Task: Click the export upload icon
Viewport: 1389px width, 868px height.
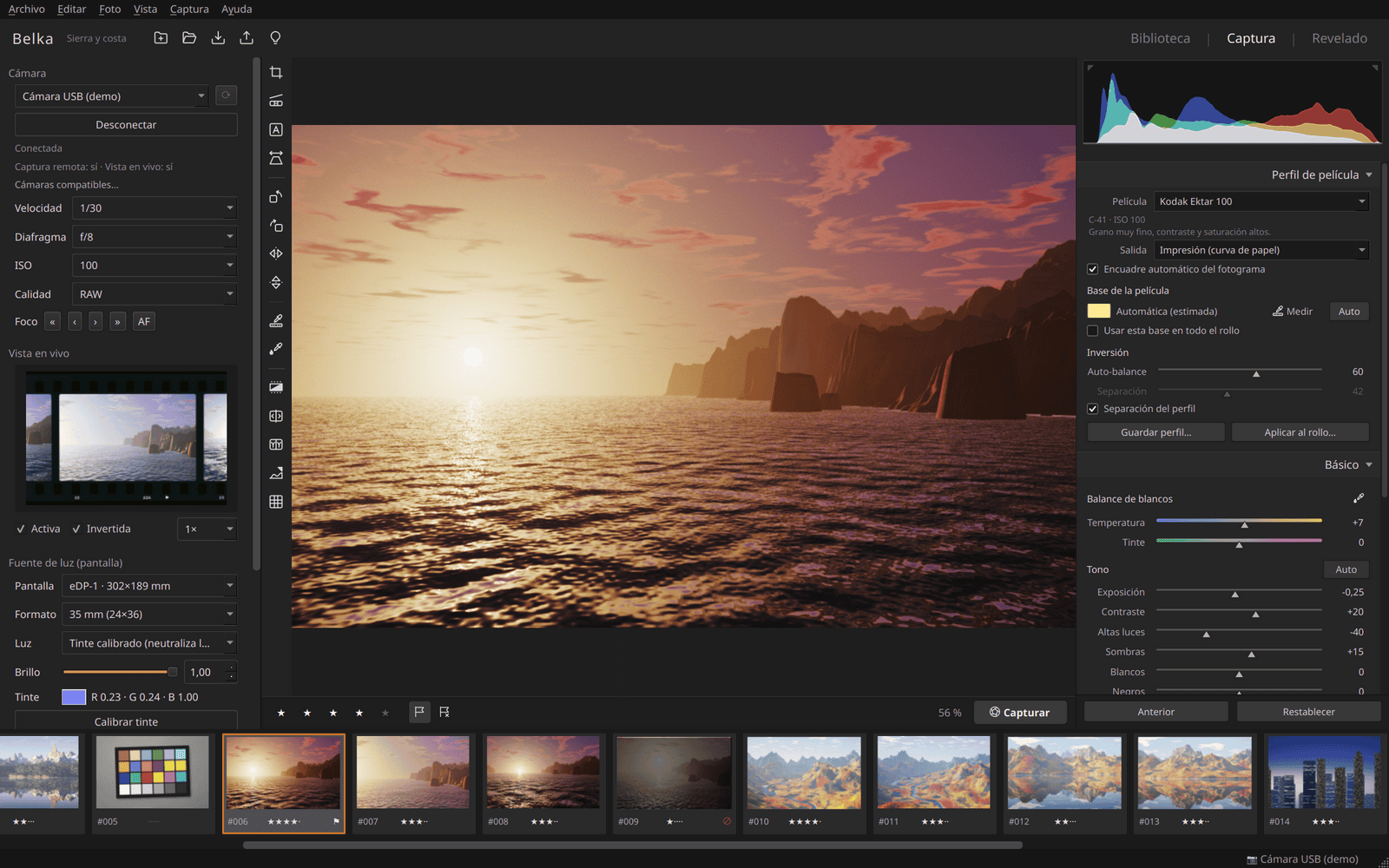Action: pyautogui.click(x=247, y=38)
